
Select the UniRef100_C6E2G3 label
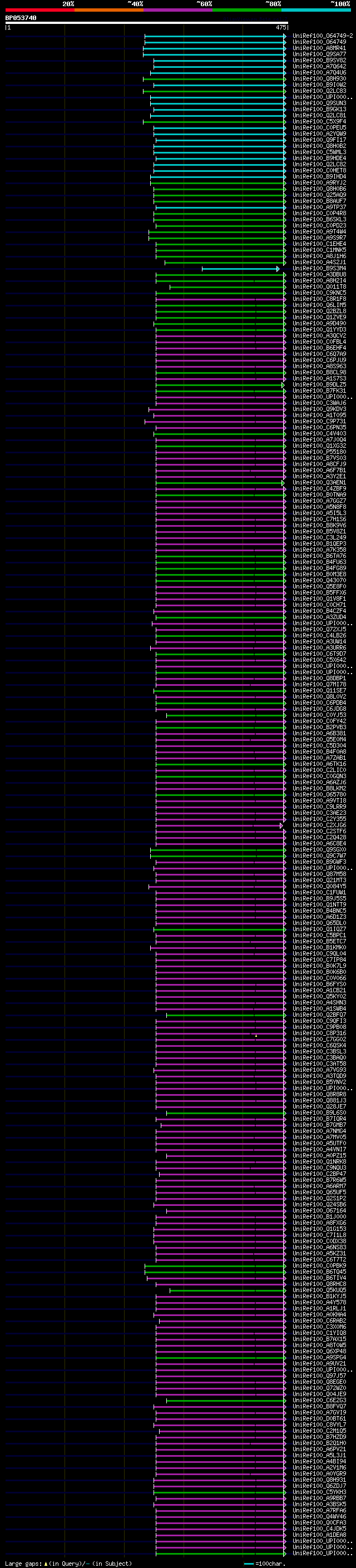tap(319, 1400)
